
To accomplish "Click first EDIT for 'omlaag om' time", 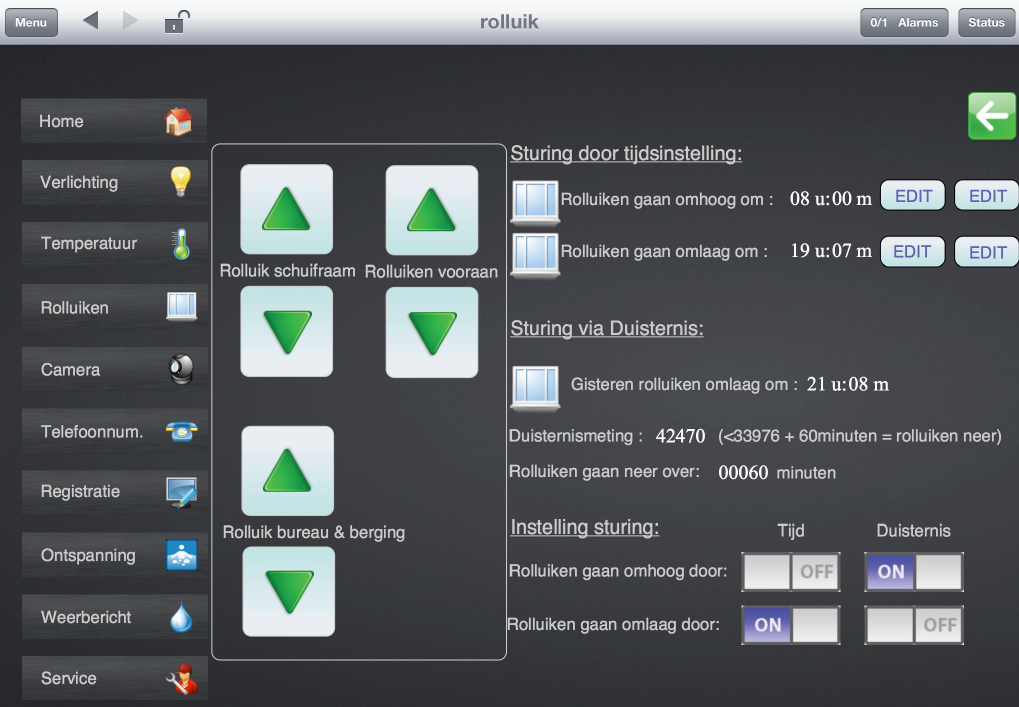I will 912,251.
